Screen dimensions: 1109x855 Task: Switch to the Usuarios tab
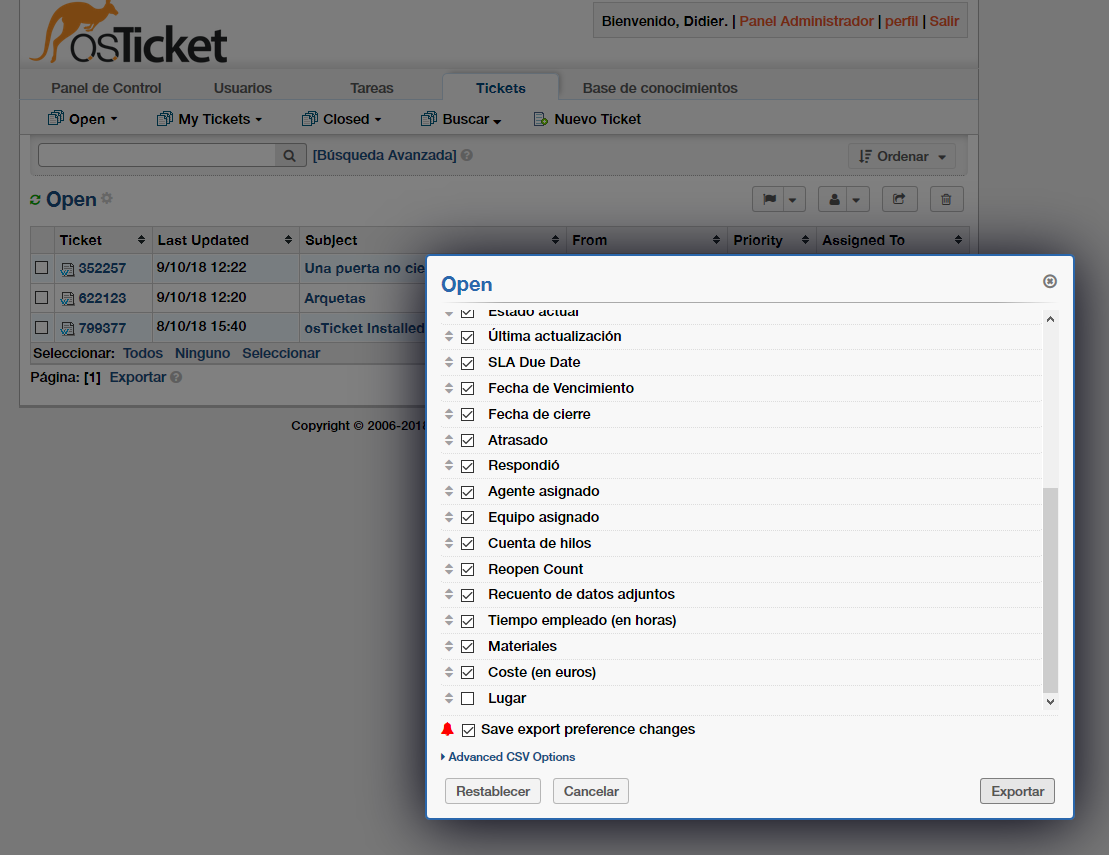pos(242,88)
